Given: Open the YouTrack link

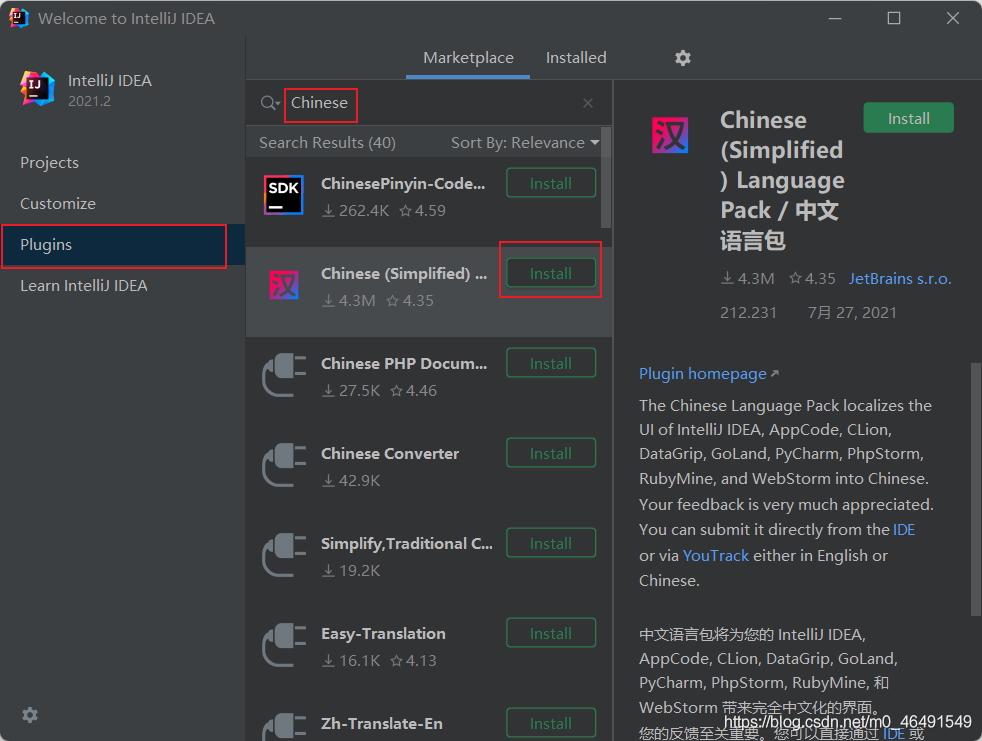Looking at the screenshot, I should click(x=715, y=556).
